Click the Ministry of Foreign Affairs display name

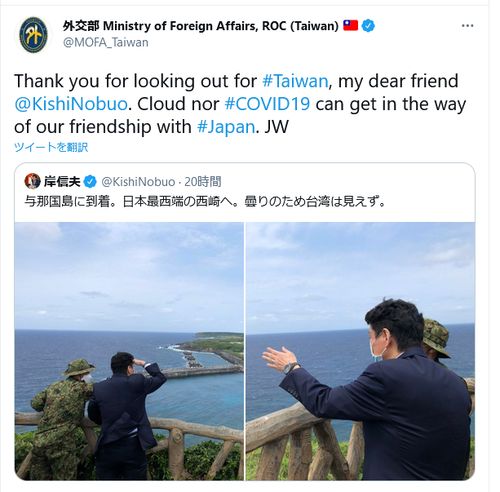pos(201,26)
